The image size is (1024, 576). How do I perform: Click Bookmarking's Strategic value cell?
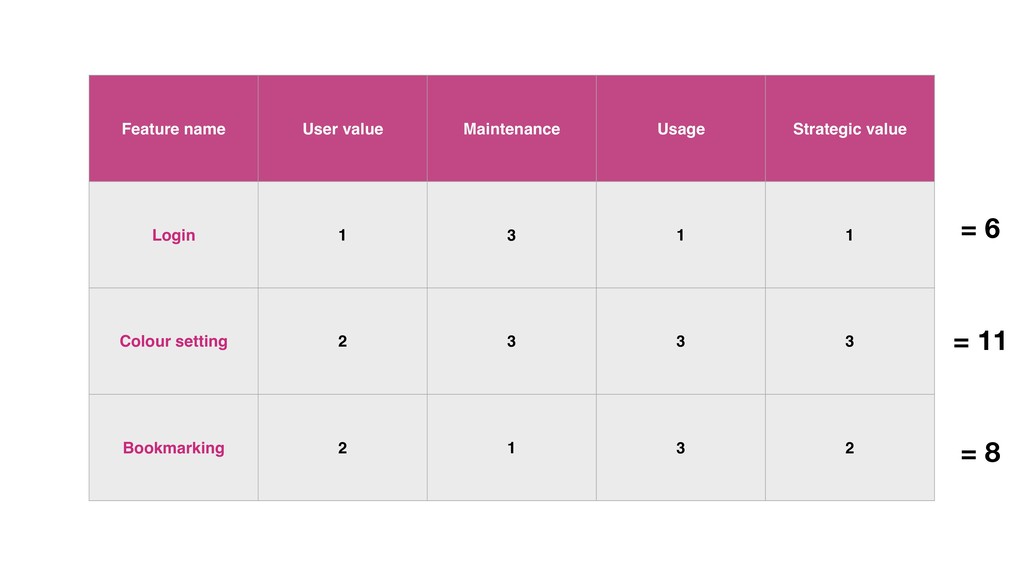click(849, 448)
